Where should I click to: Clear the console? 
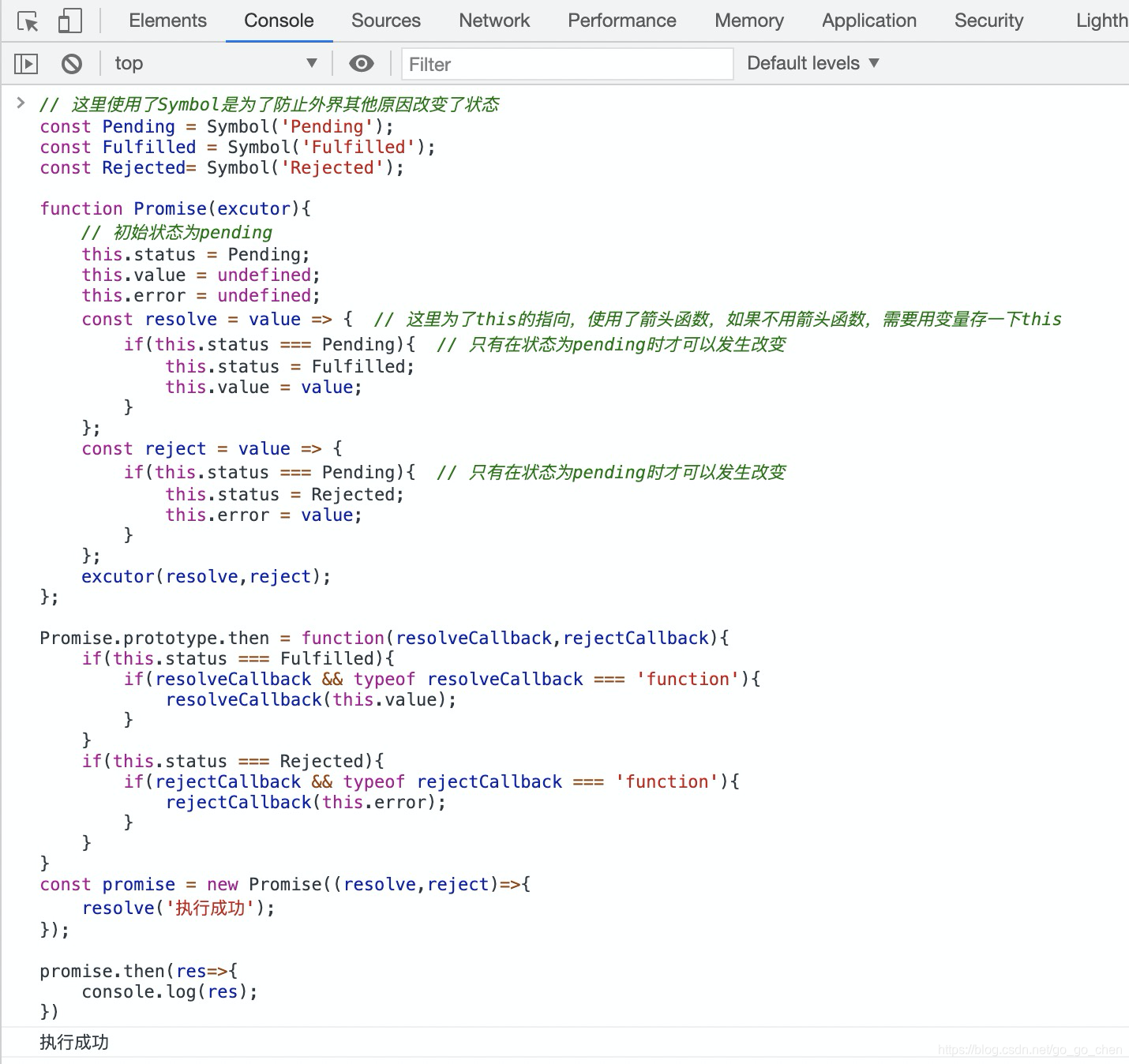pos(72,63)
